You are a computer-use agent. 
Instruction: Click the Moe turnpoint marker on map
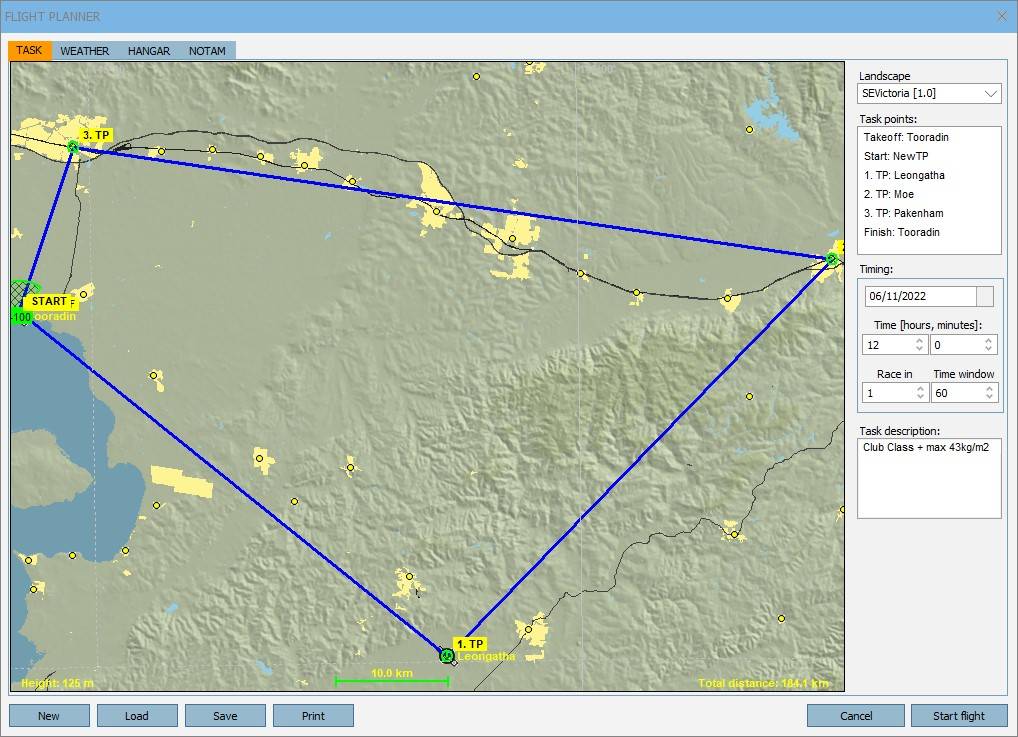(x=831, y=259)
